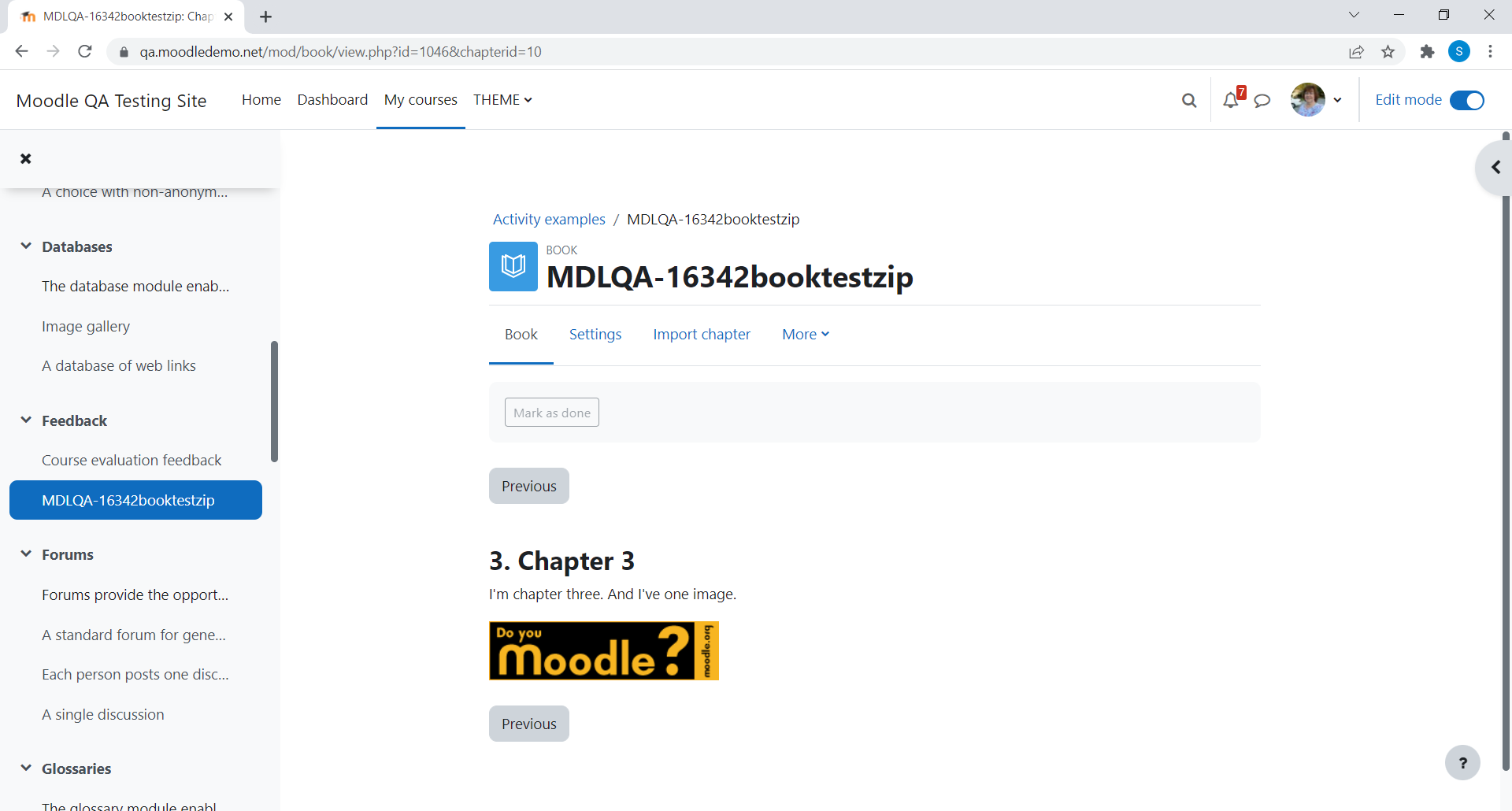
Task: Click the Moodle QA Testing Site title
Action: [111, 101]
